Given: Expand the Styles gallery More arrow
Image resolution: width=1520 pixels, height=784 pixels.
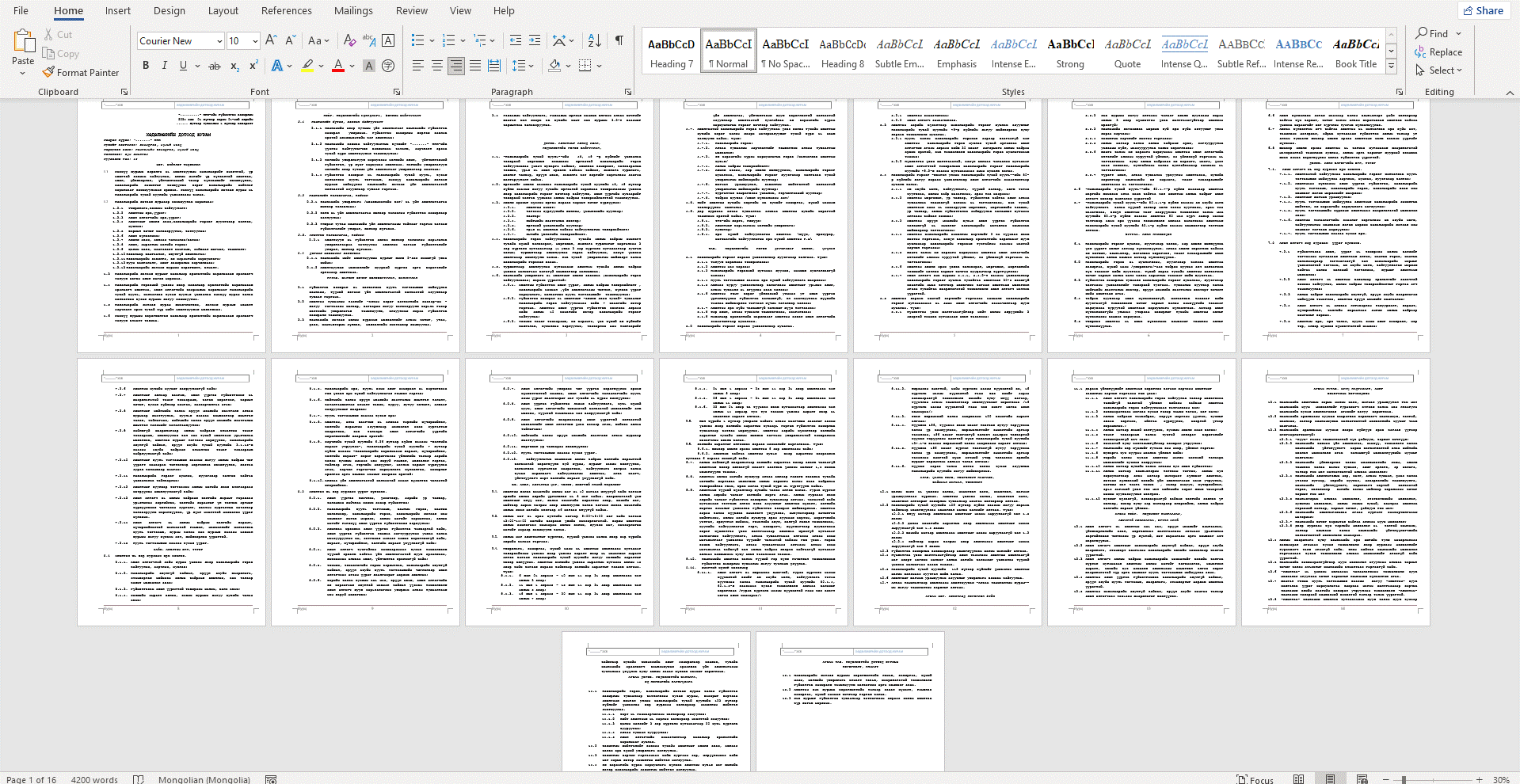Looking at the screenshot, I should (1391, 67).
